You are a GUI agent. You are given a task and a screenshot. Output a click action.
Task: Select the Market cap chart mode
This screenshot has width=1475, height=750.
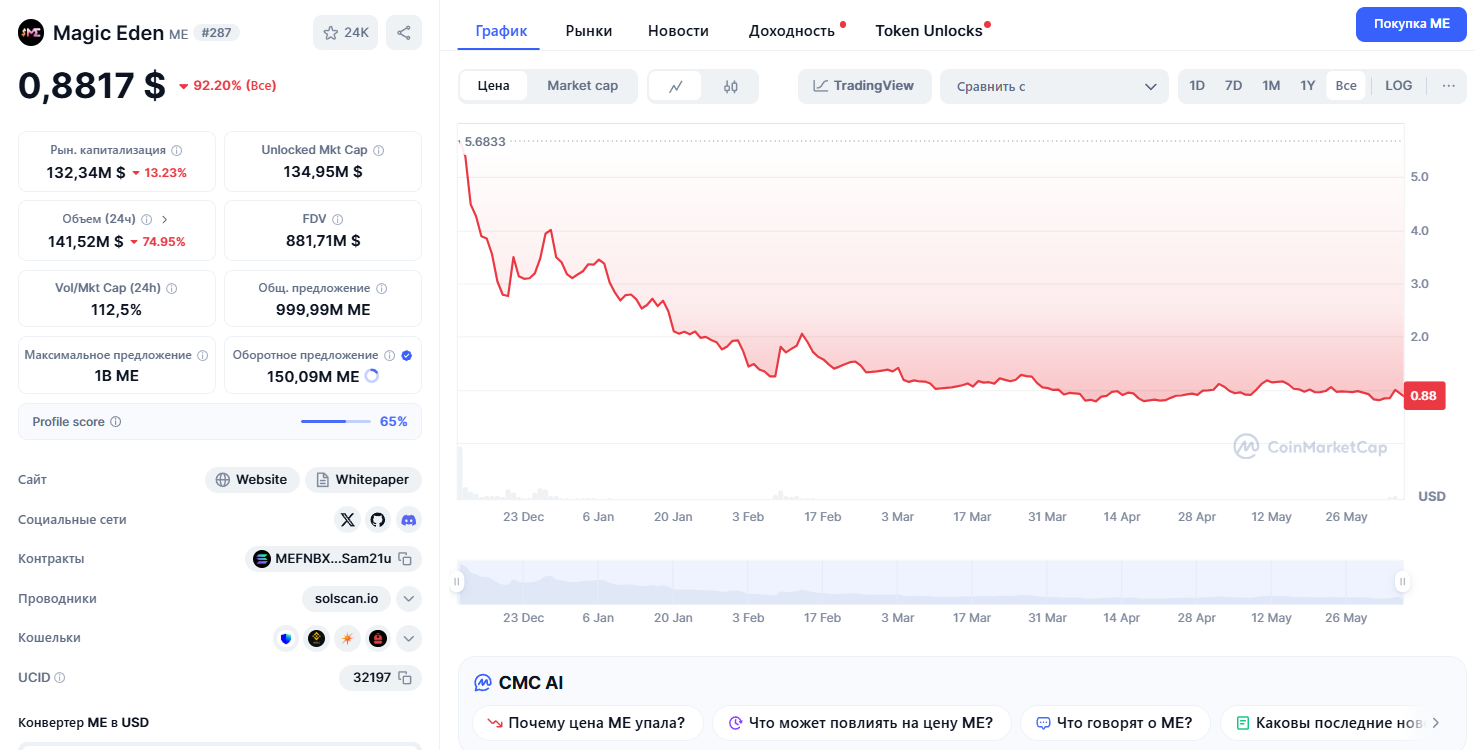click(x=582, y=86)
